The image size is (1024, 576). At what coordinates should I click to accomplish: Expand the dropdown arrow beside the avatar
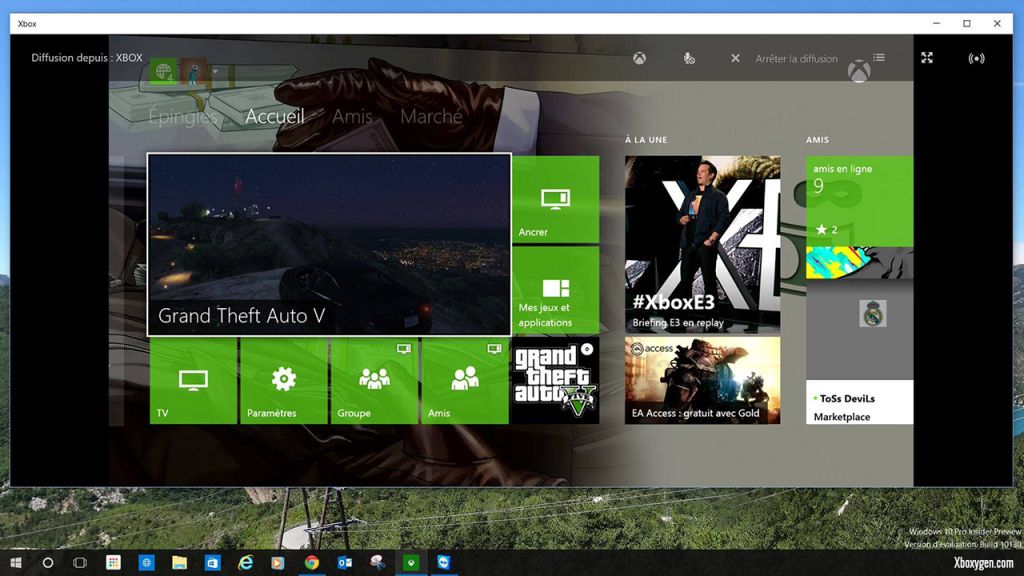click(215, 71)
